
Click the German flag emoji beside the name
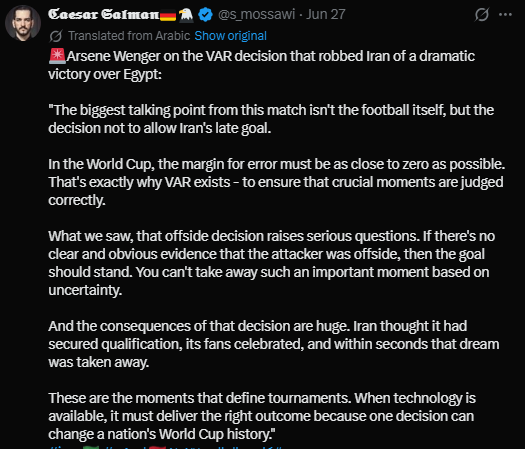168,15
